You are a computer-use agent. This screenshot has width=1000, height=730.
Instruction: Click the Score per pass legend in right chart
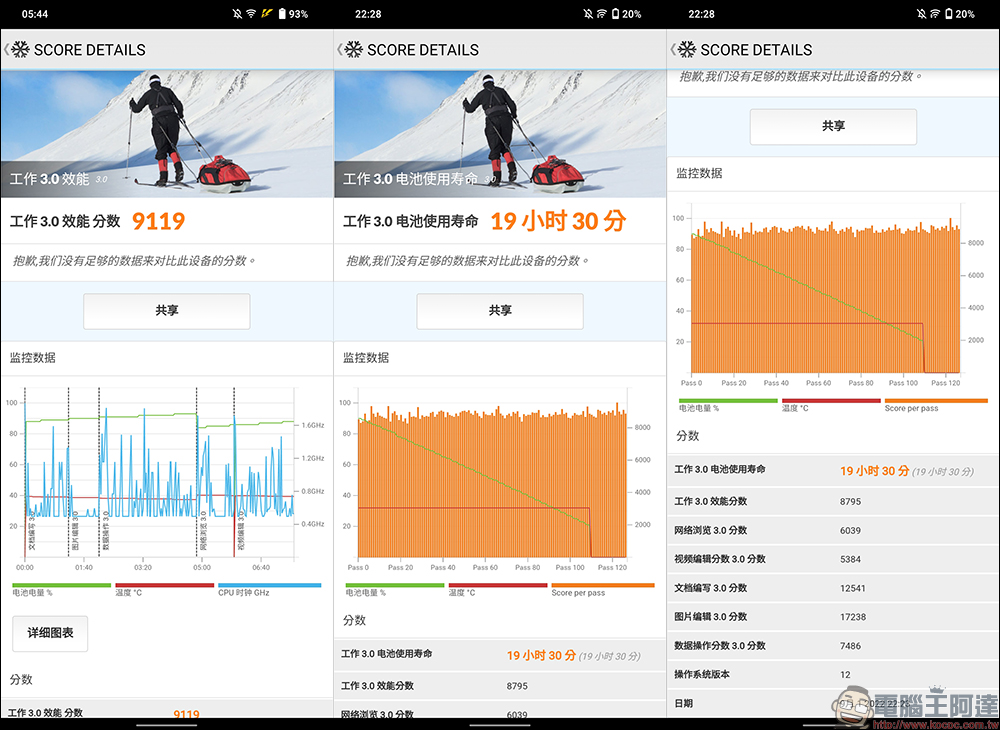tap(936, 405)
